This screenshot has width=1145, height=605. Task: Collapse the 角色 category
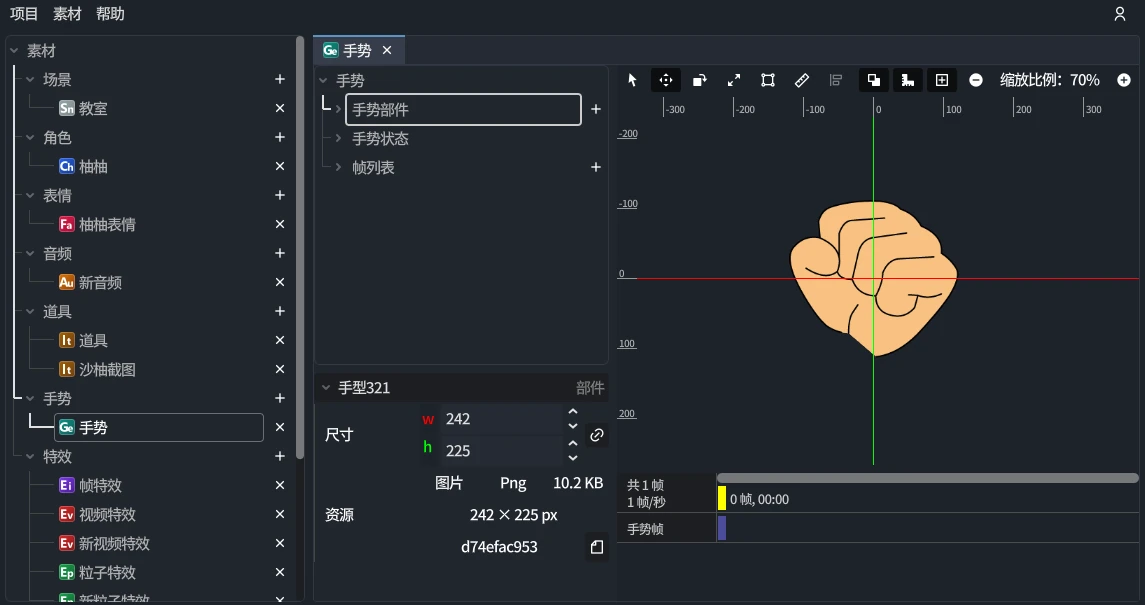coord(30,137)
